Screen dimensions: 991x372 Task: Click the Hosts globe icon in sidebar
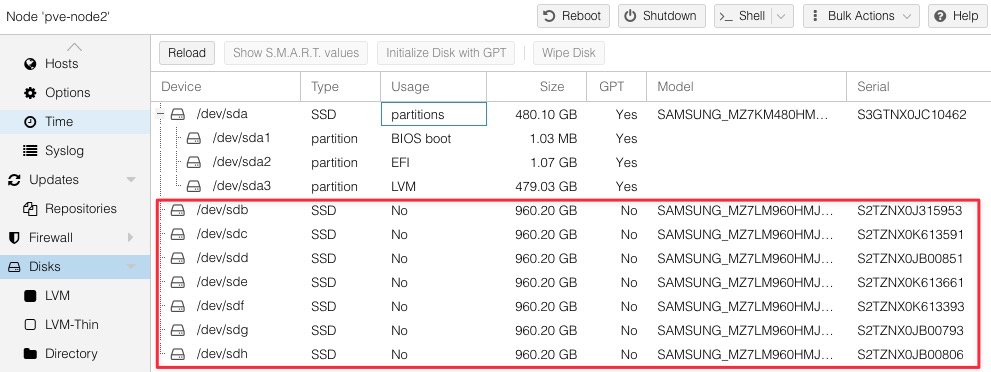coord(30,64)
